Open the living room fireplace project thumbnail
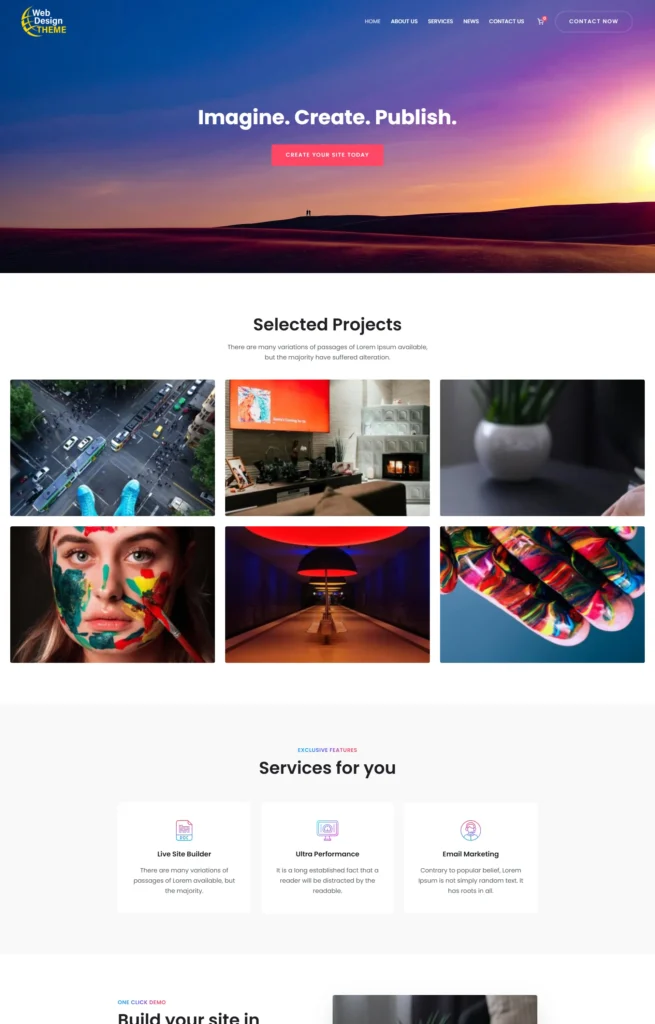This screenshot has height=1024, width=655. pos(327,448)
